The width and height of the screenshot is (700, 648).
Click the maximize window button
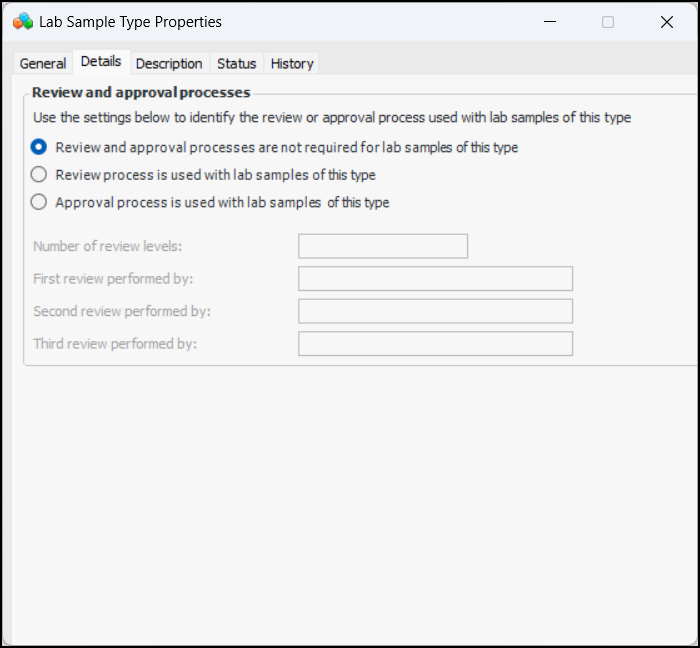coord(608,22)
